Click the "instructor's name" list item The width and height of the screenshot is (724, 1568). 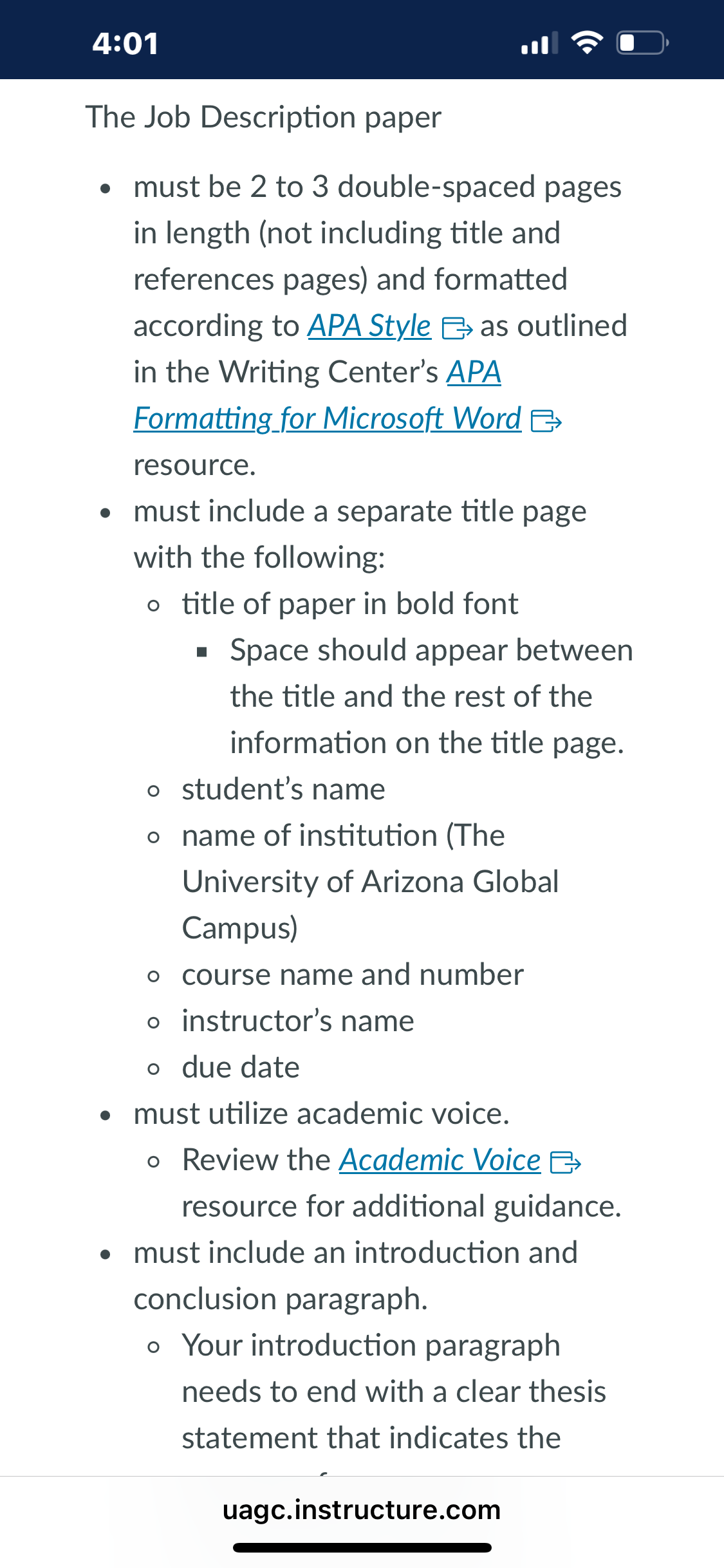click(x=298, y=1021)
